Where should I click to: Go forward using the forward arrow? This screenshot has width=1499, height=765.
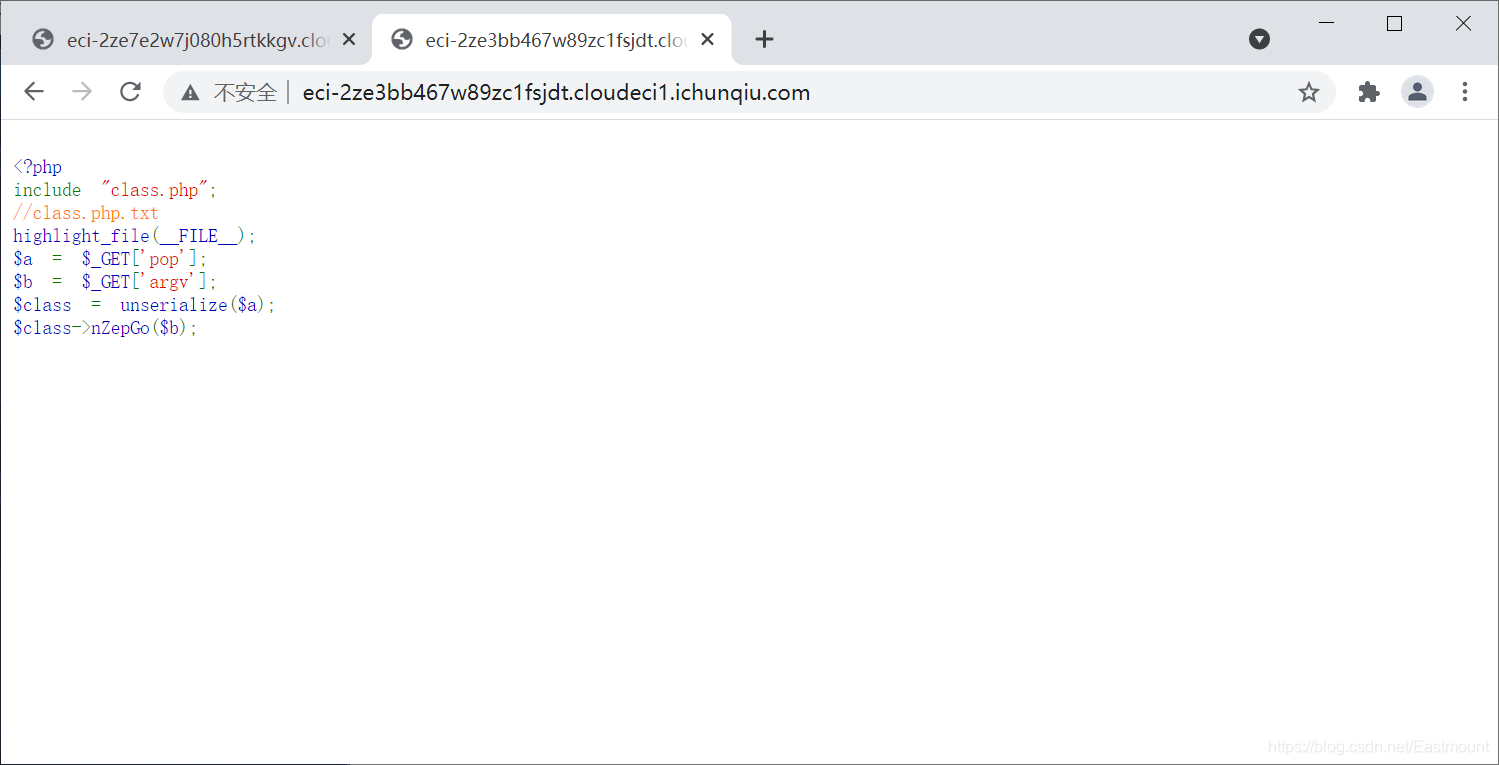click(82, 92)
